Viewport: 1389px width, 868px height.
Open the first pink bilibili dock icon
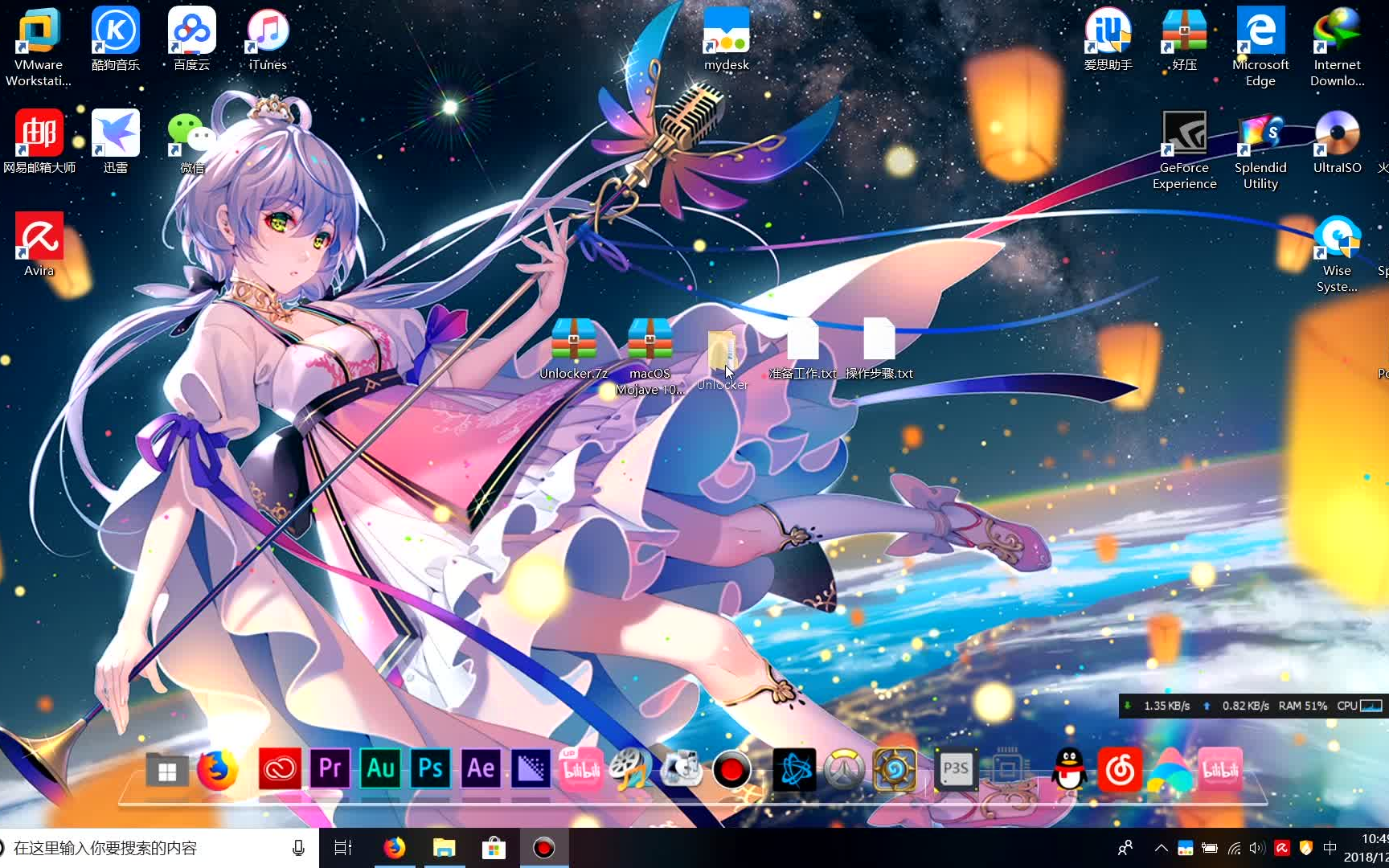581,770
